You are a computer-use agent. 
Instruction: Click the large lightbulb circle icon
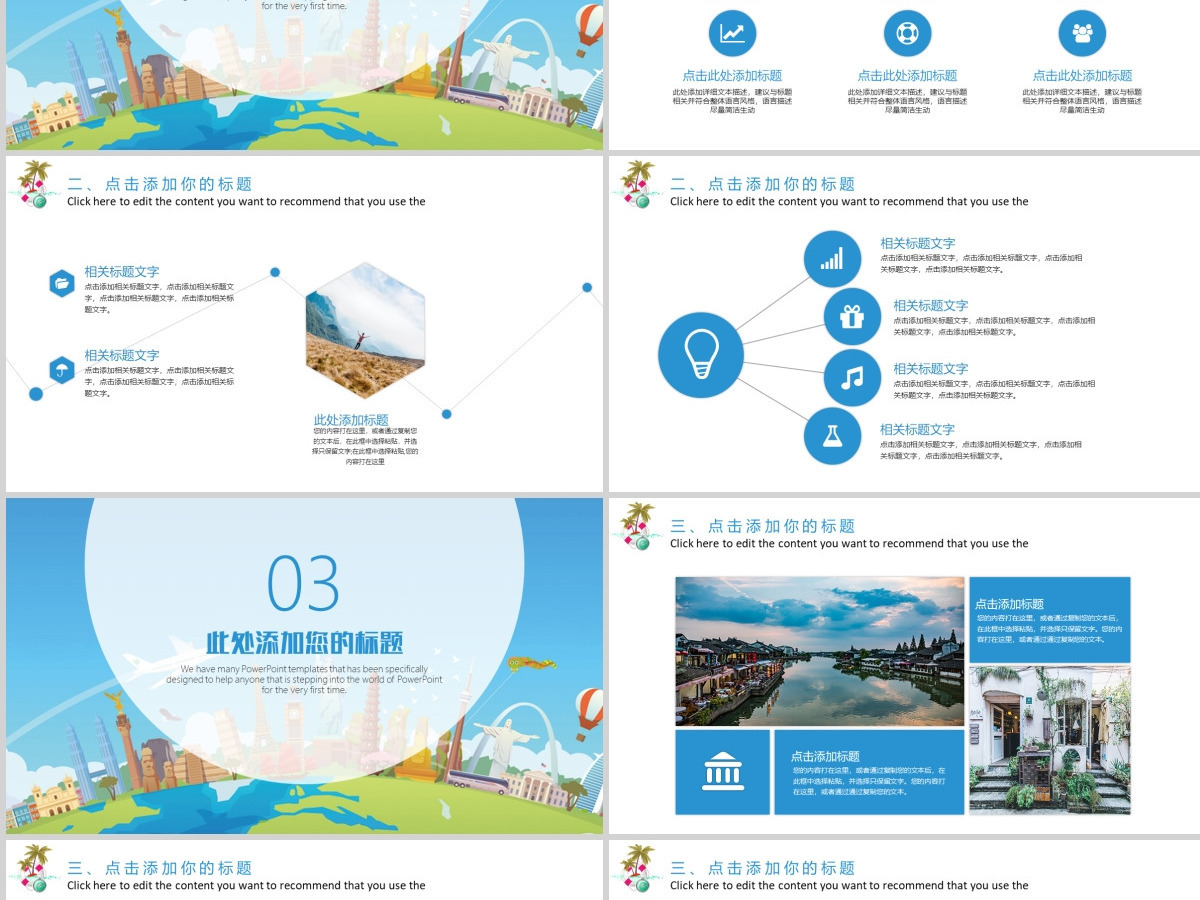(701, 355)
